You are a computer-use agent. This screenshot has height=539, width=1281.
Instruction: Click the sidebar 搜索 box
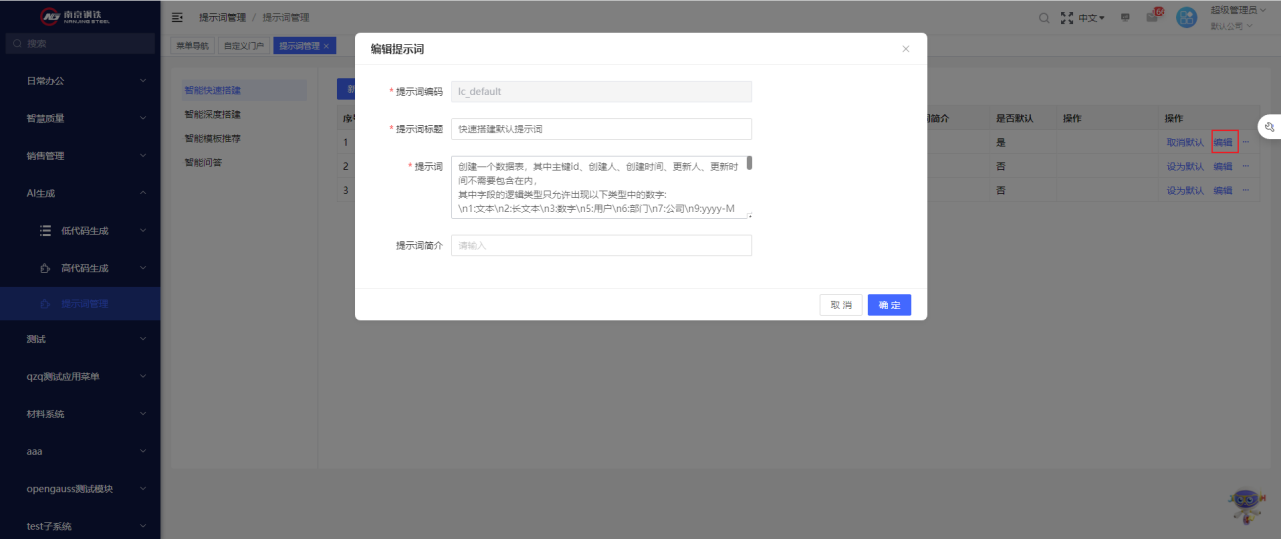point(80,44)
